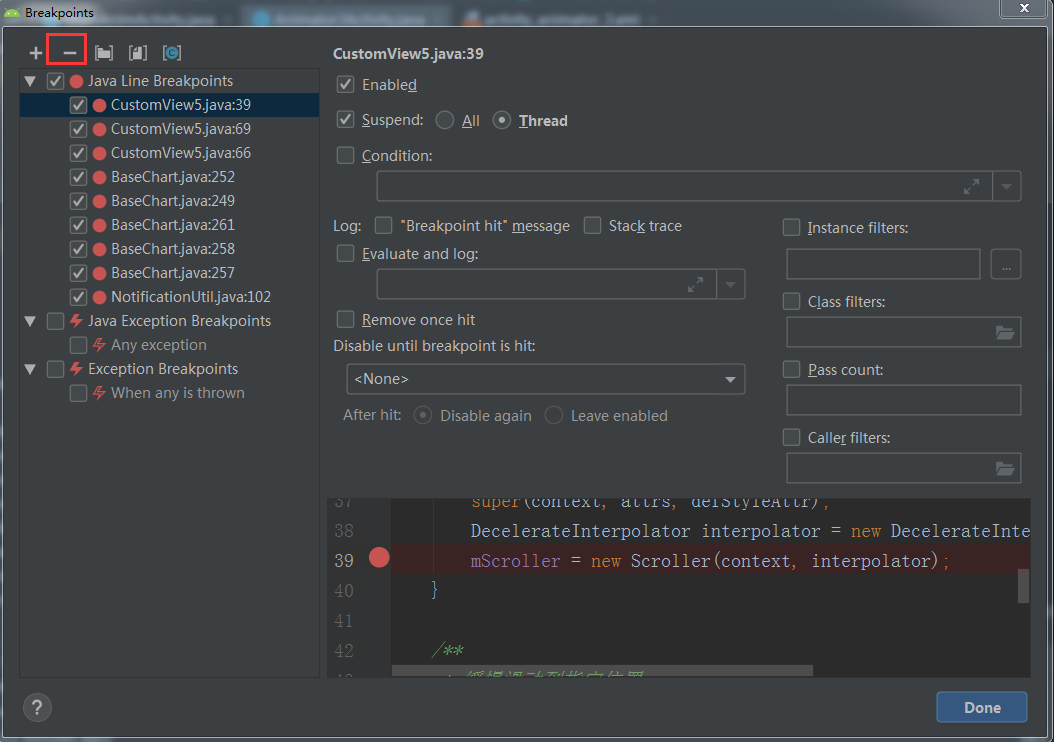Viewport: 1054px width, 742px height.
Task: Check the Caller filters checkbox
Action: click(791, 437)
